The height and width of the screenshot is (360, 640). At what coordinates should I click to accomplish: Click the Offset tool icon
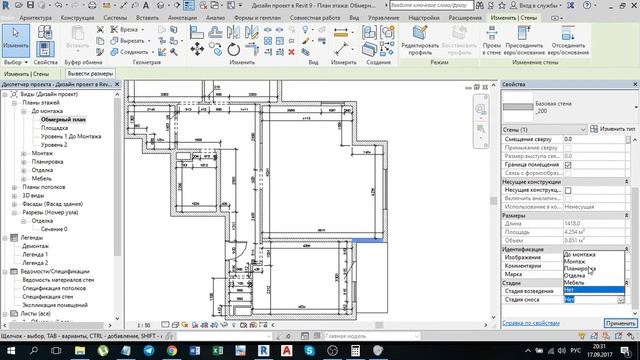(x=215, y=33)
